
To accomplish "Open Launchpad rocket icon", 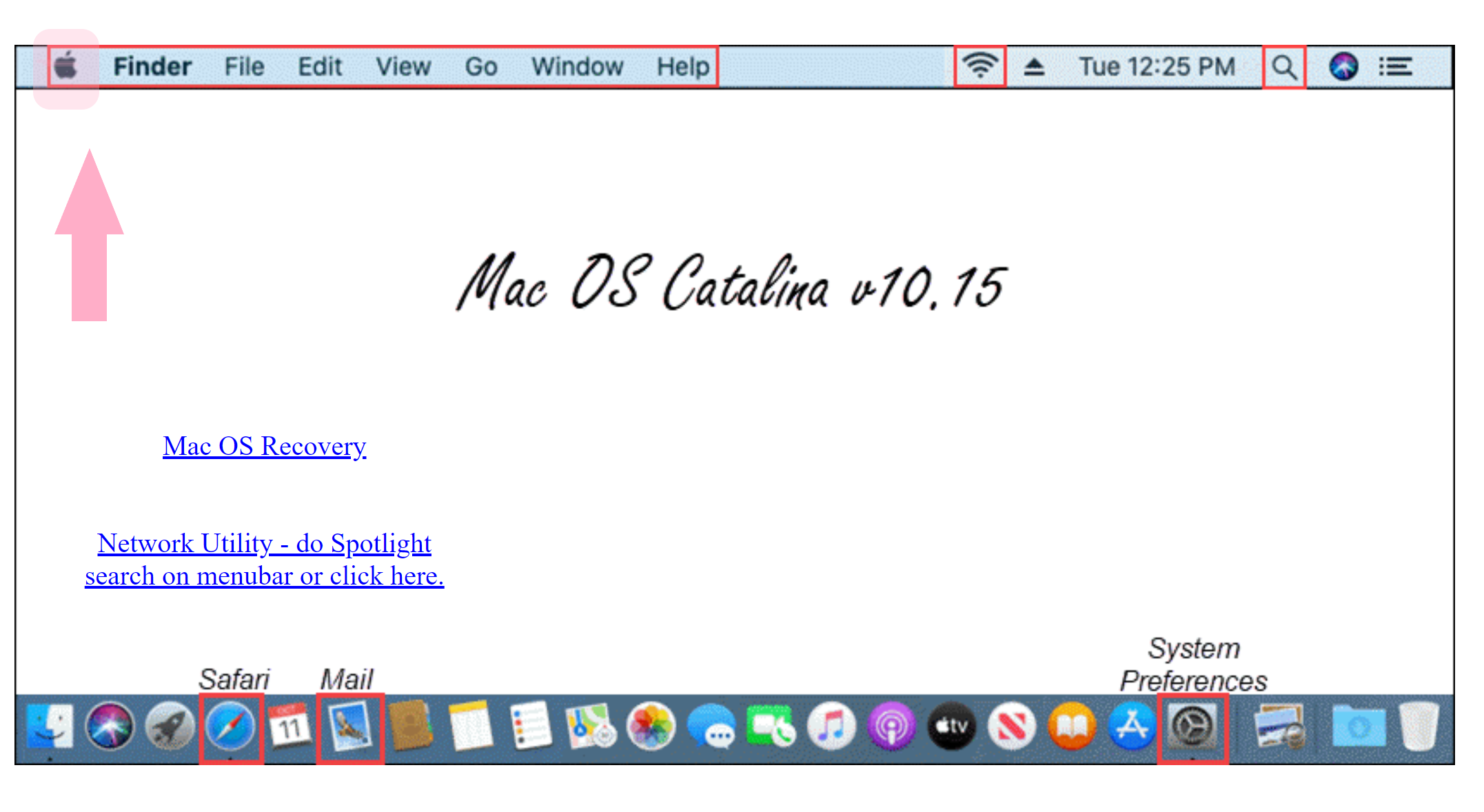I will point(170,727).
